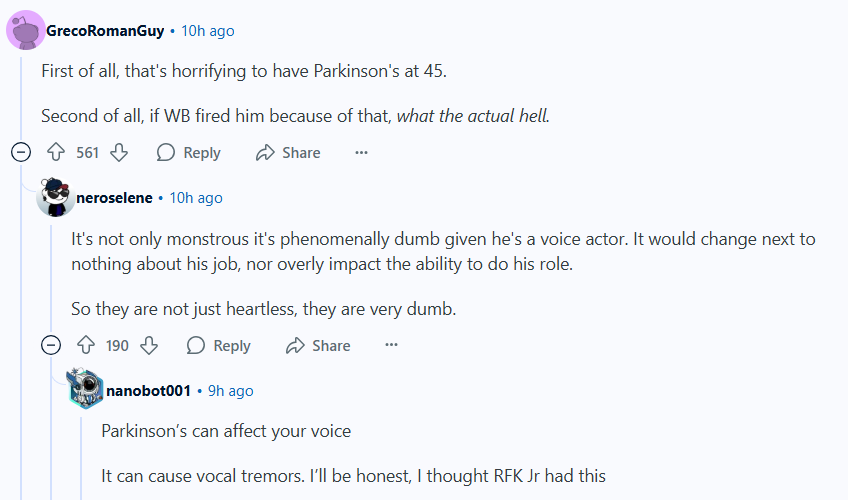Click the 9h ago timestamp on nanobot001's comment

(x=230, y=391)
